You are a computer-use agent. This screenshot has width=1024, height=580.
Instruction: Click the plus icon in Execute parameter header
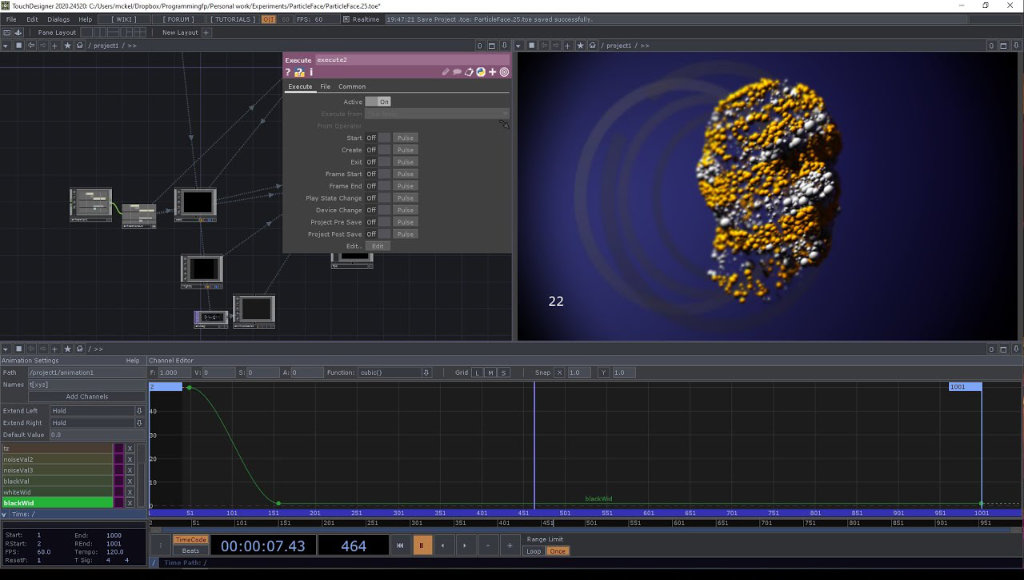click(x=492, y=72)
